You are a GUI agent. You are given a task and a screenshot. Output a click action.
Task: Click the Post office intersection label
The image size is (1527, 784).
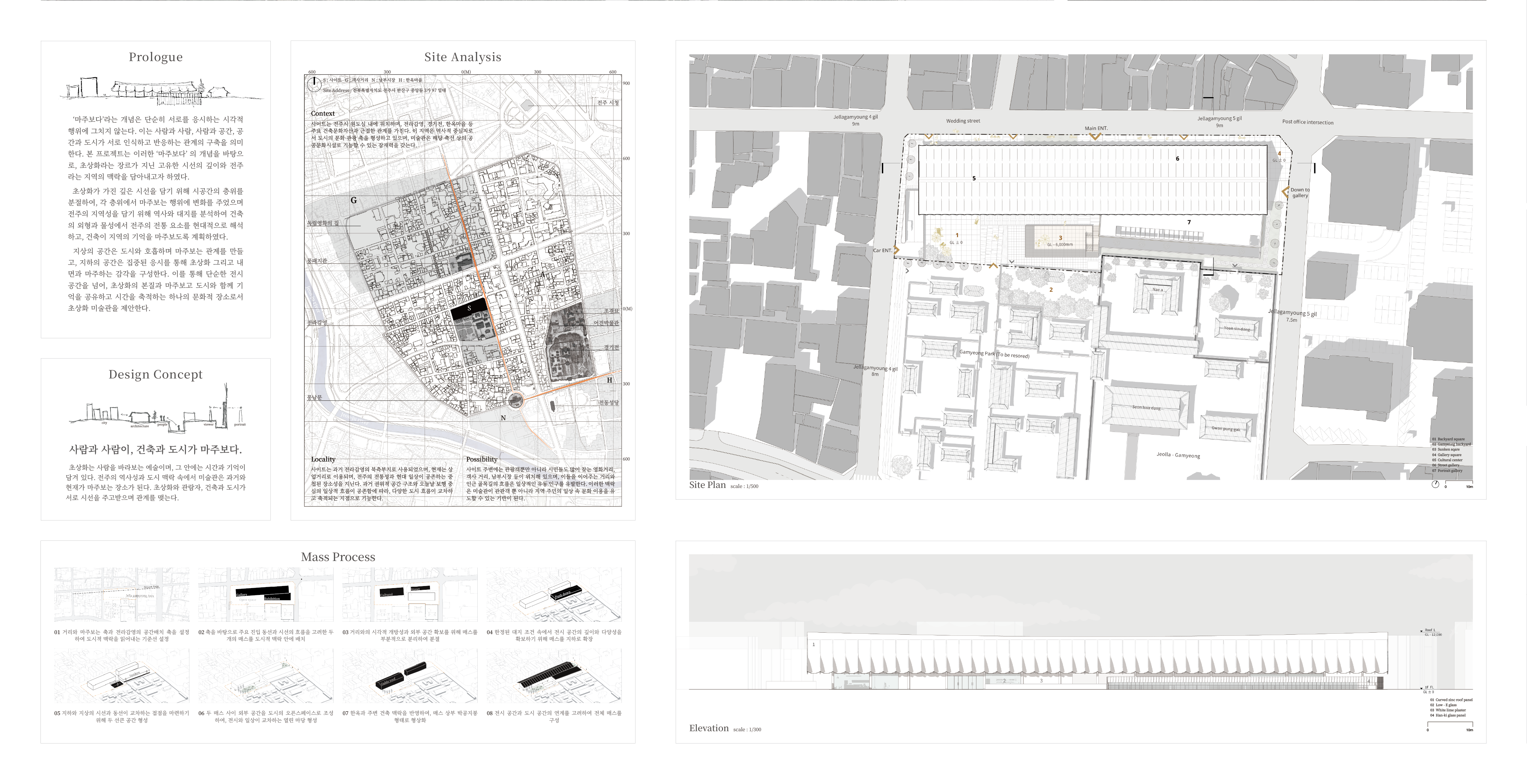[x=1308, y=122]
